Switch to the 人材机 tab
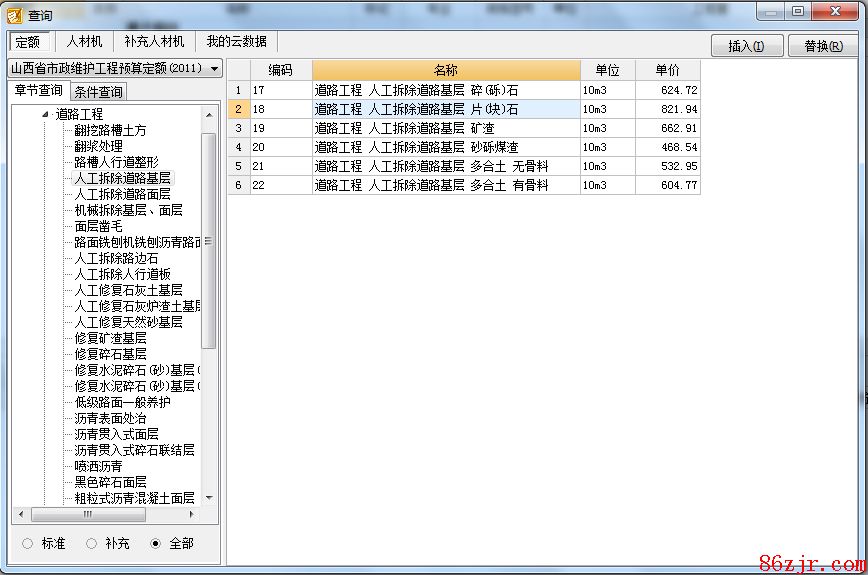Viewport: 868px width, 575px height. pos(84,42)
